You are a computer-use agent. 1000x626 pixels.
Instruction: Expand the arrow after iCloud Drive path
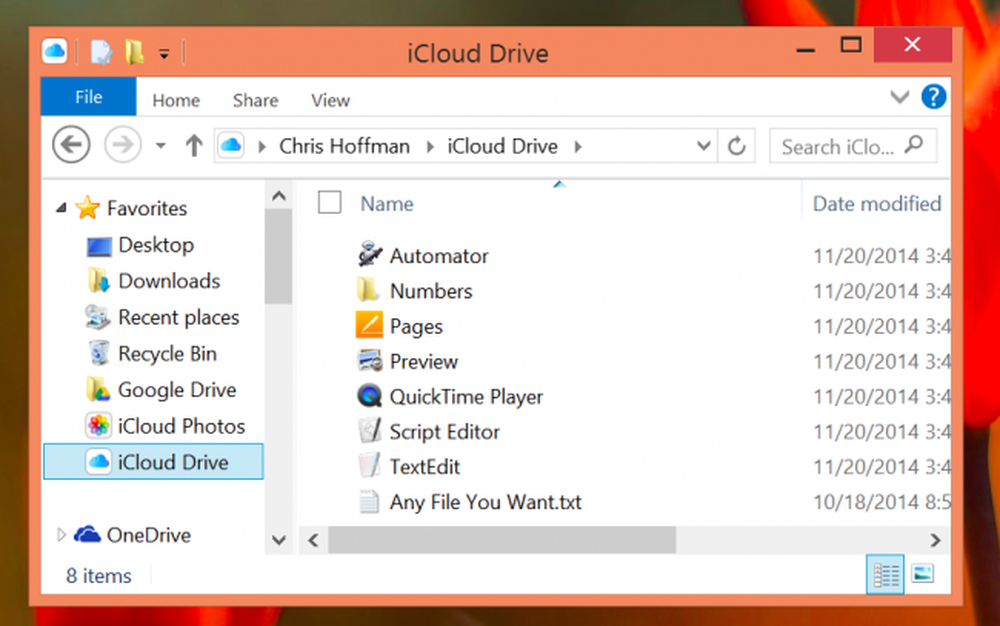[x=578, y=147]
